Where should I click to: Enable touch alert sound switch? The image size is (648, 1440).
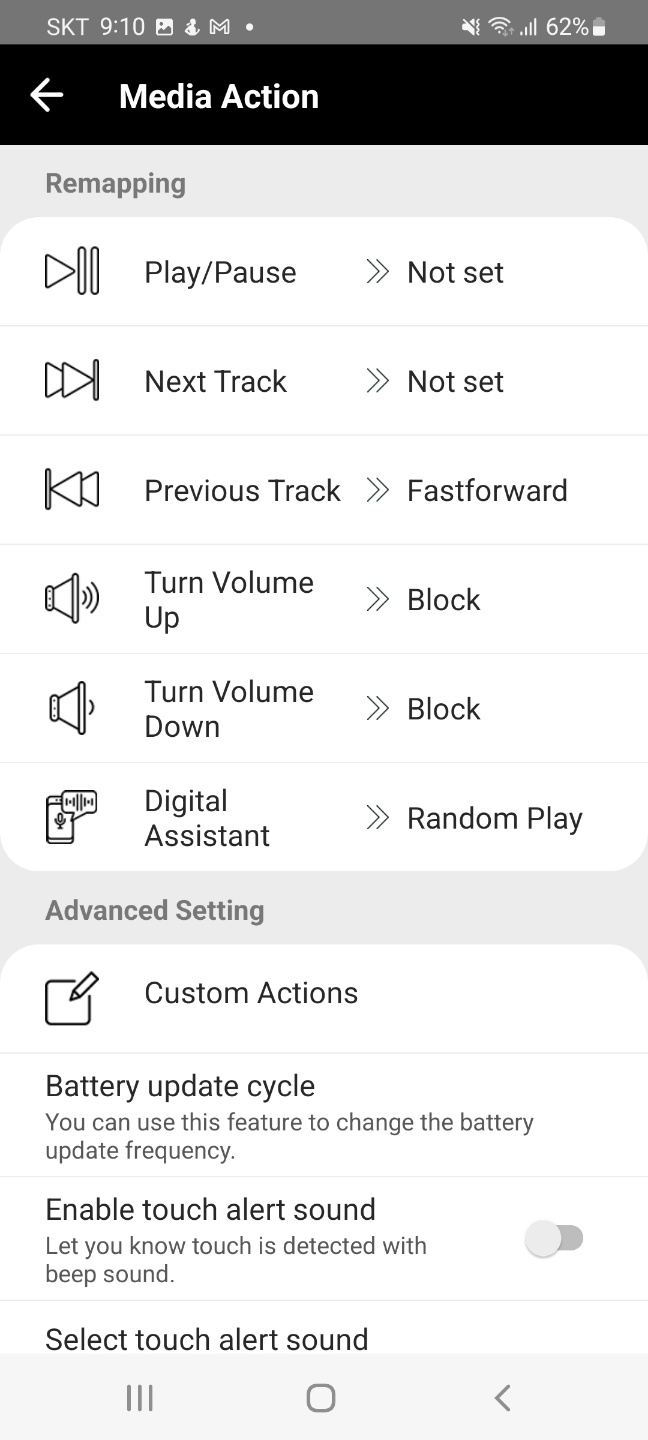[x=555, y=1239]
